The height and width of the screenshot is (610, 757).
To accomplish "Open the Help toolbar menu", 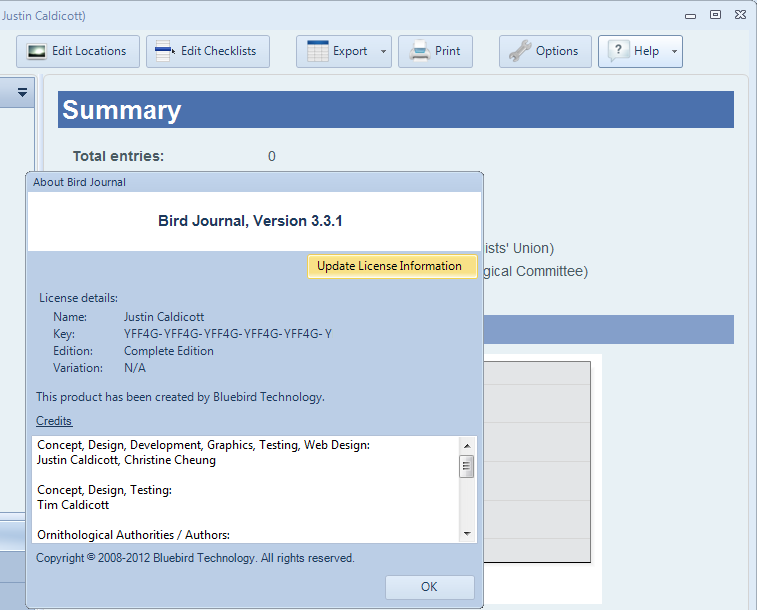I will (640, 51).
